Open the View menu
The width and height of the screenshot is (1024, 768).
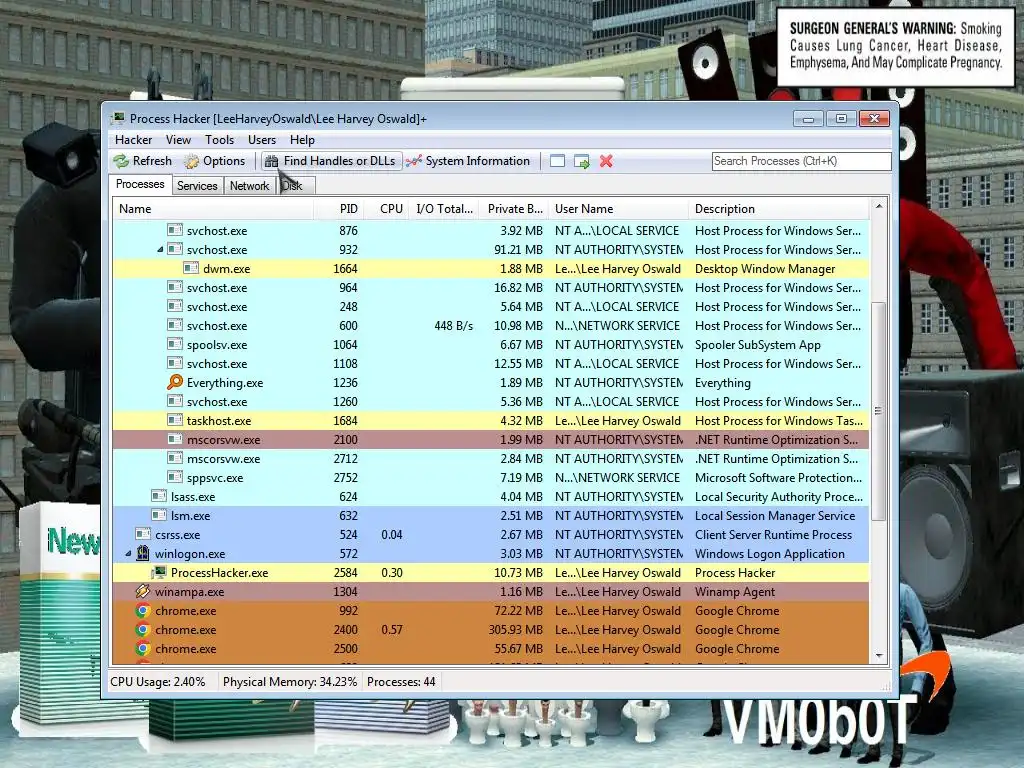click(178, 140)
